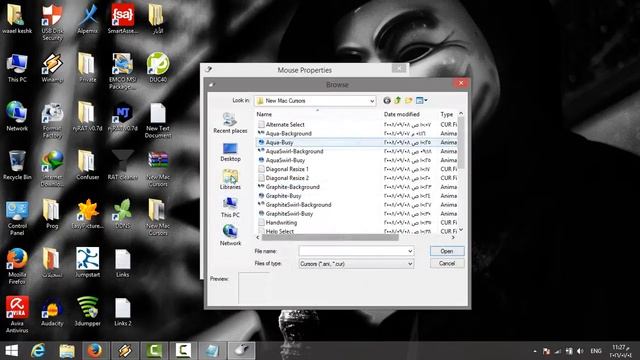The height and width of the screenshot is (360, 640).
Task: Select the AquaSwirl-Background file
Action: pos(294,151)
